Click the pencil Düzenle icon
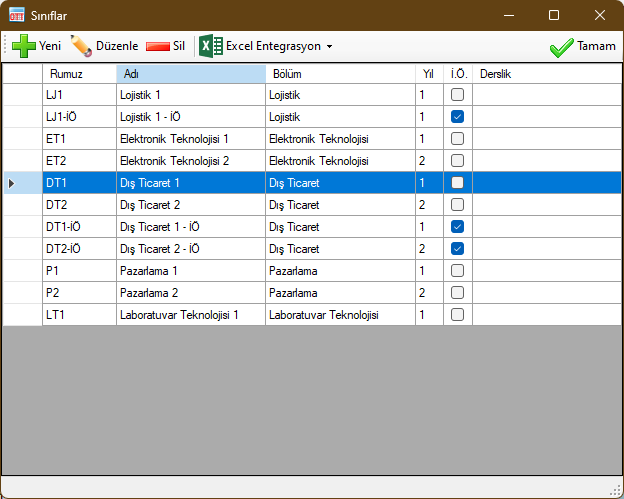The height and width of the screenshot is (499, 624). 81,46
